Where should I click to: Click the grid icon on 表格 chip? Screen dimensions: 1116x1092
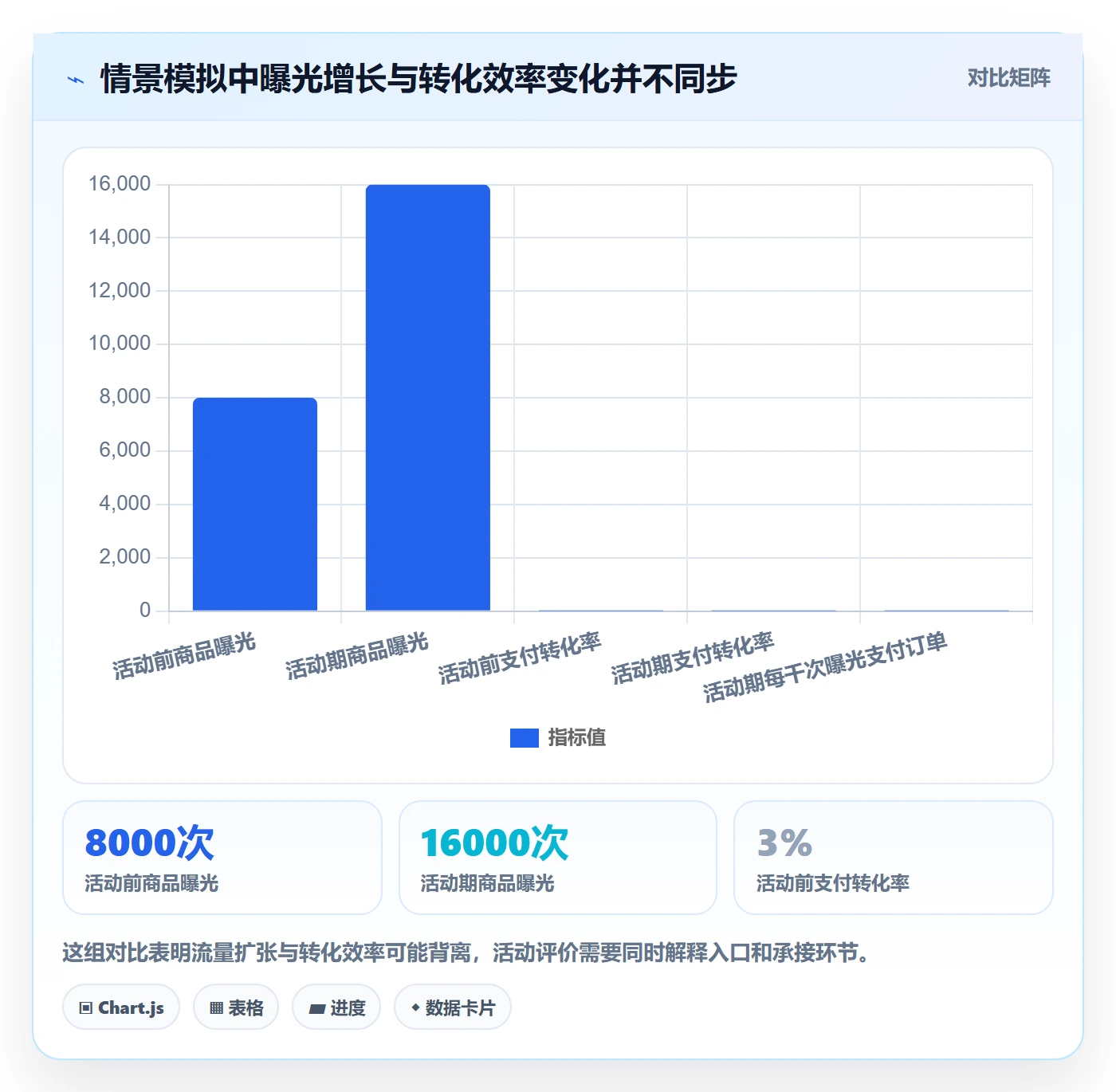[216, 1008]
